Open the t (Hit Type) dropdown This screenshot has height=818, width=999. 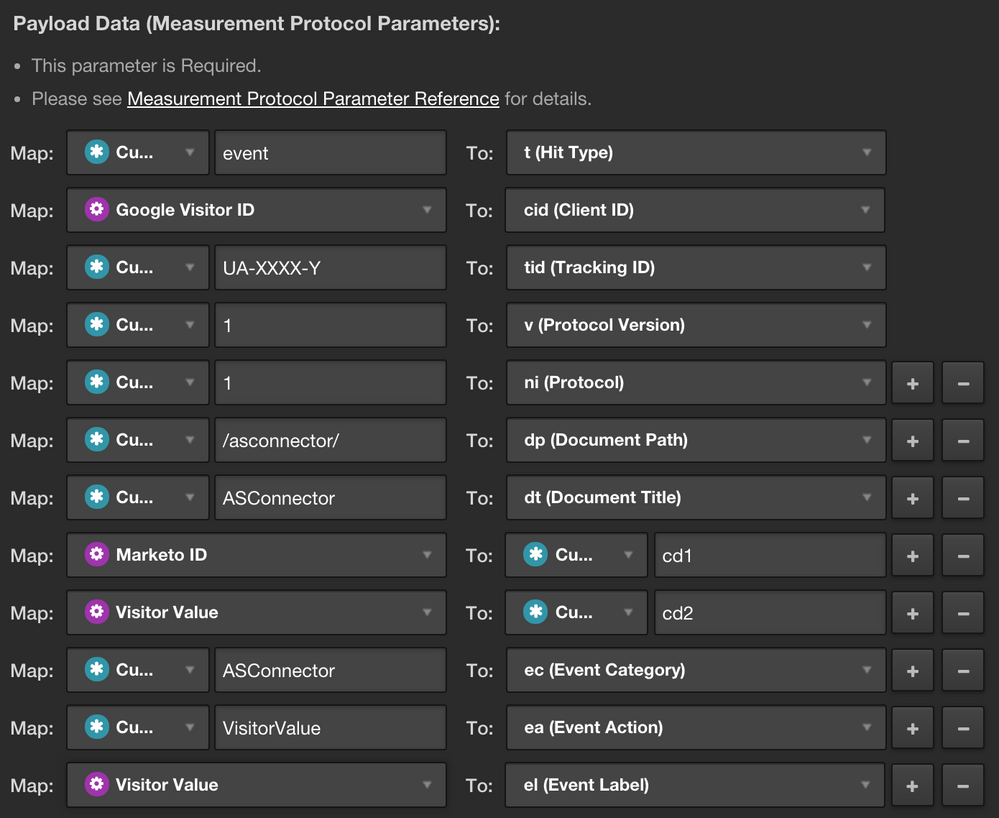(x=695, y=153)
